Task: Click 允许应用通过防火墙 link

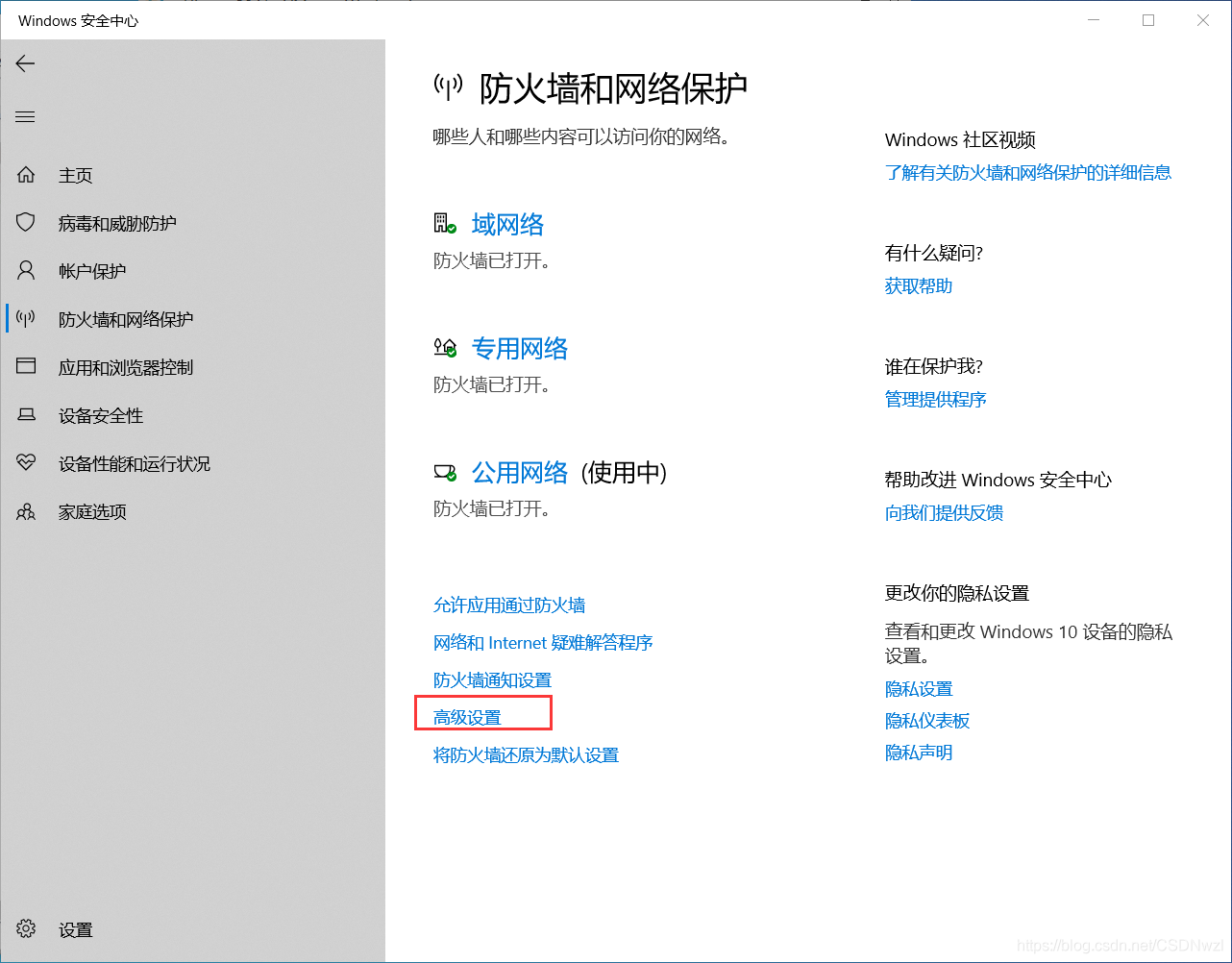Action: [509, 605]
